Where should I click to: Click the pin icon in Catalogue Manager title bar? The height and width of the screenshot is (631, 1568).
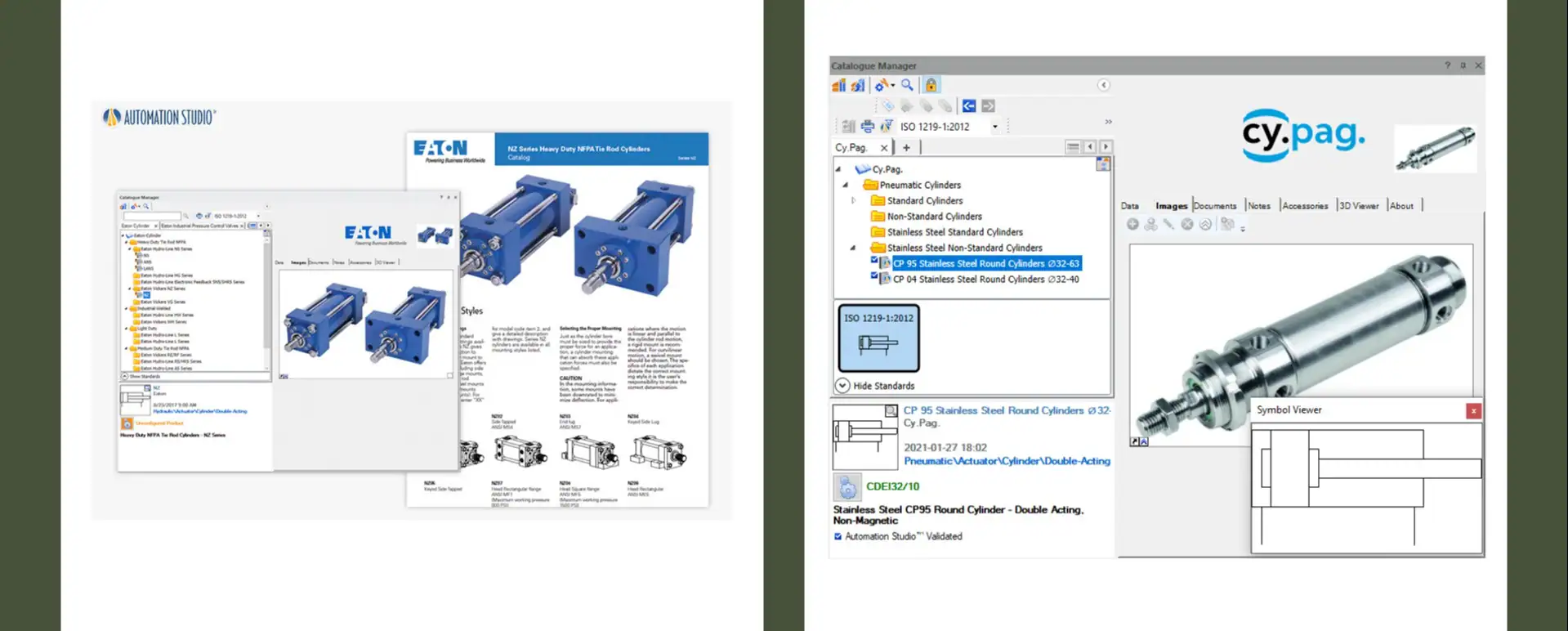[1463, 65]
